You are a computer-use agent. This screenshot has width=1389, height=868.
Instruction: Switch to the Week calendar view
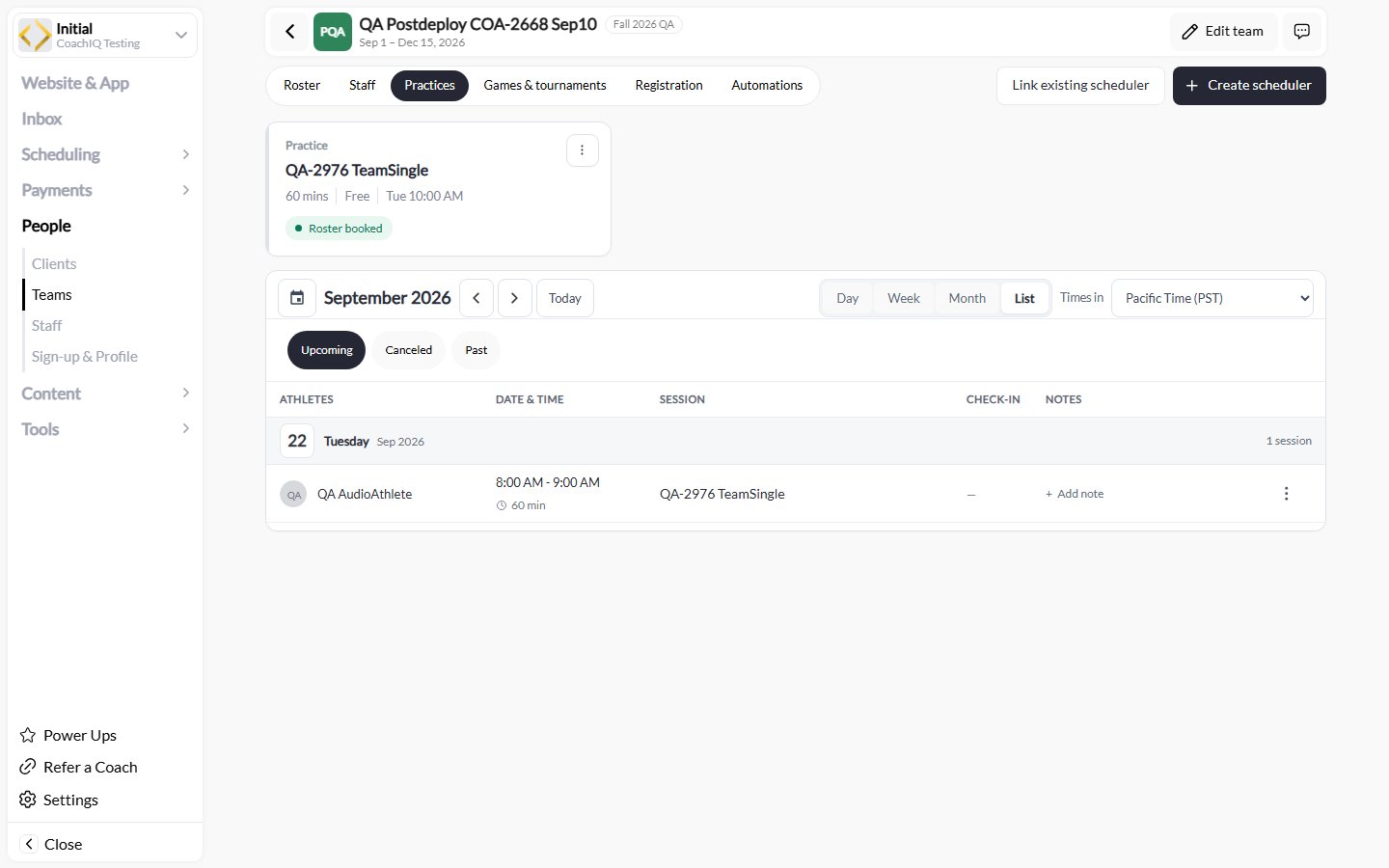(x=904, y=298)
